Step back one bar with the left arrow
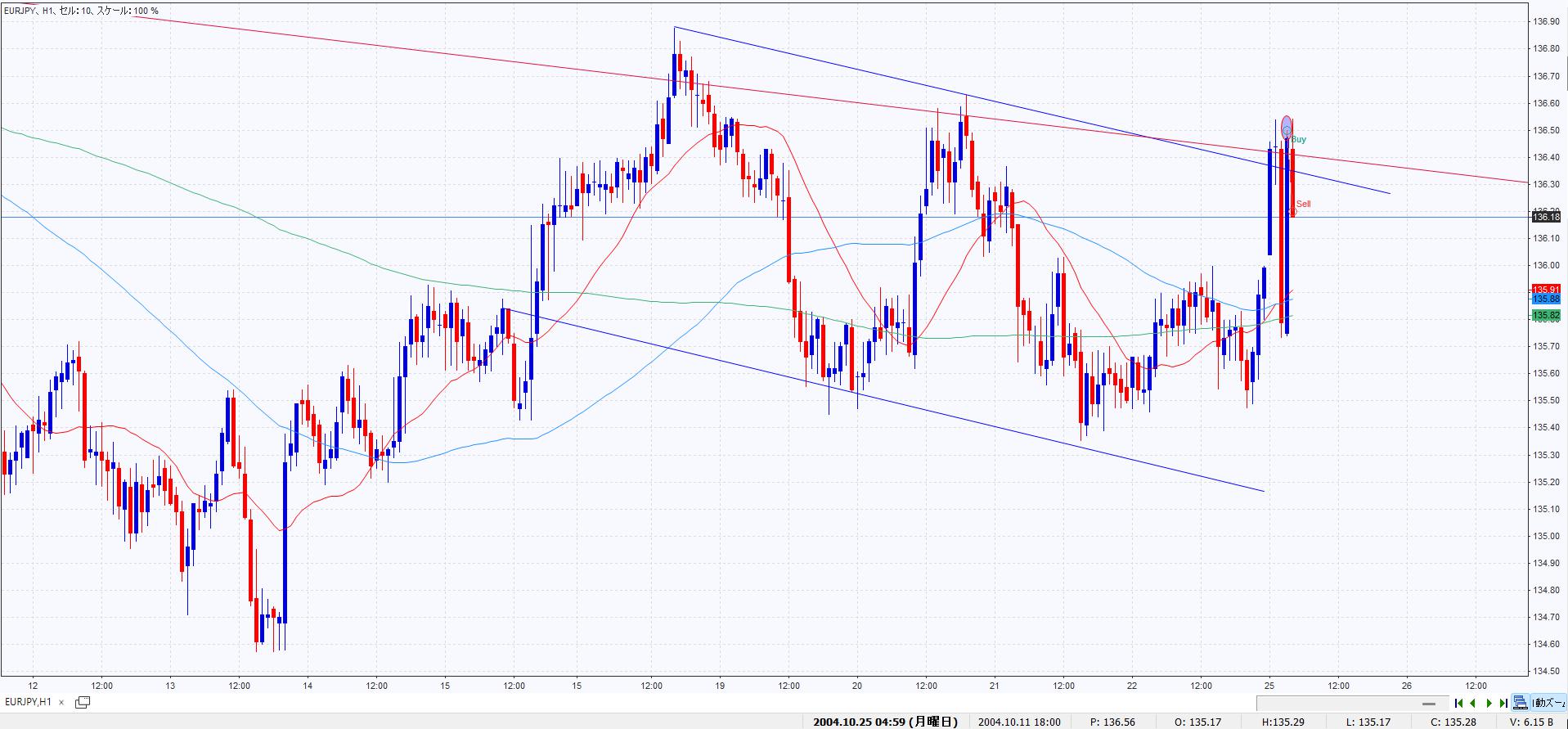The image size is (1568, 729). (1473, 703)
